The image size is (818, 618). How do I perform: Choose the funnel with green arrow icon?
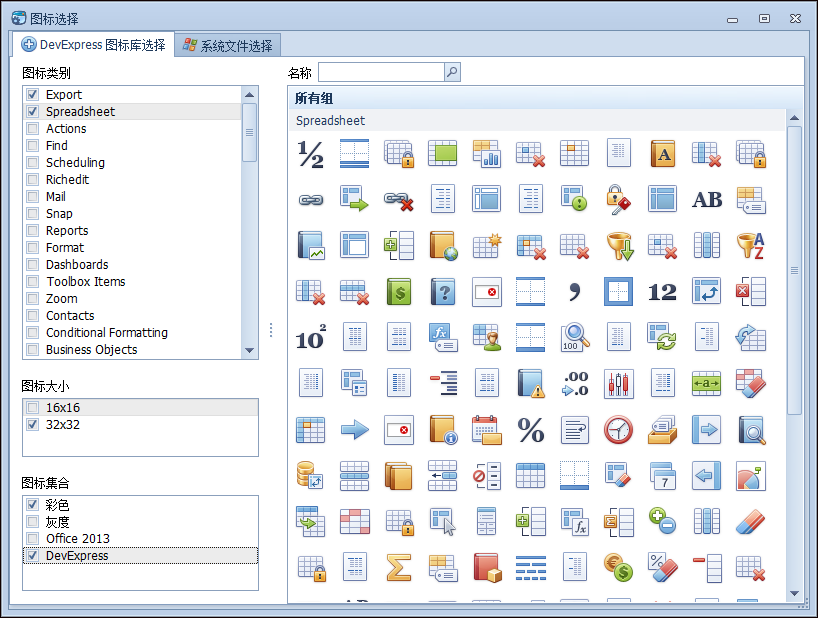(x=619, y=246)
